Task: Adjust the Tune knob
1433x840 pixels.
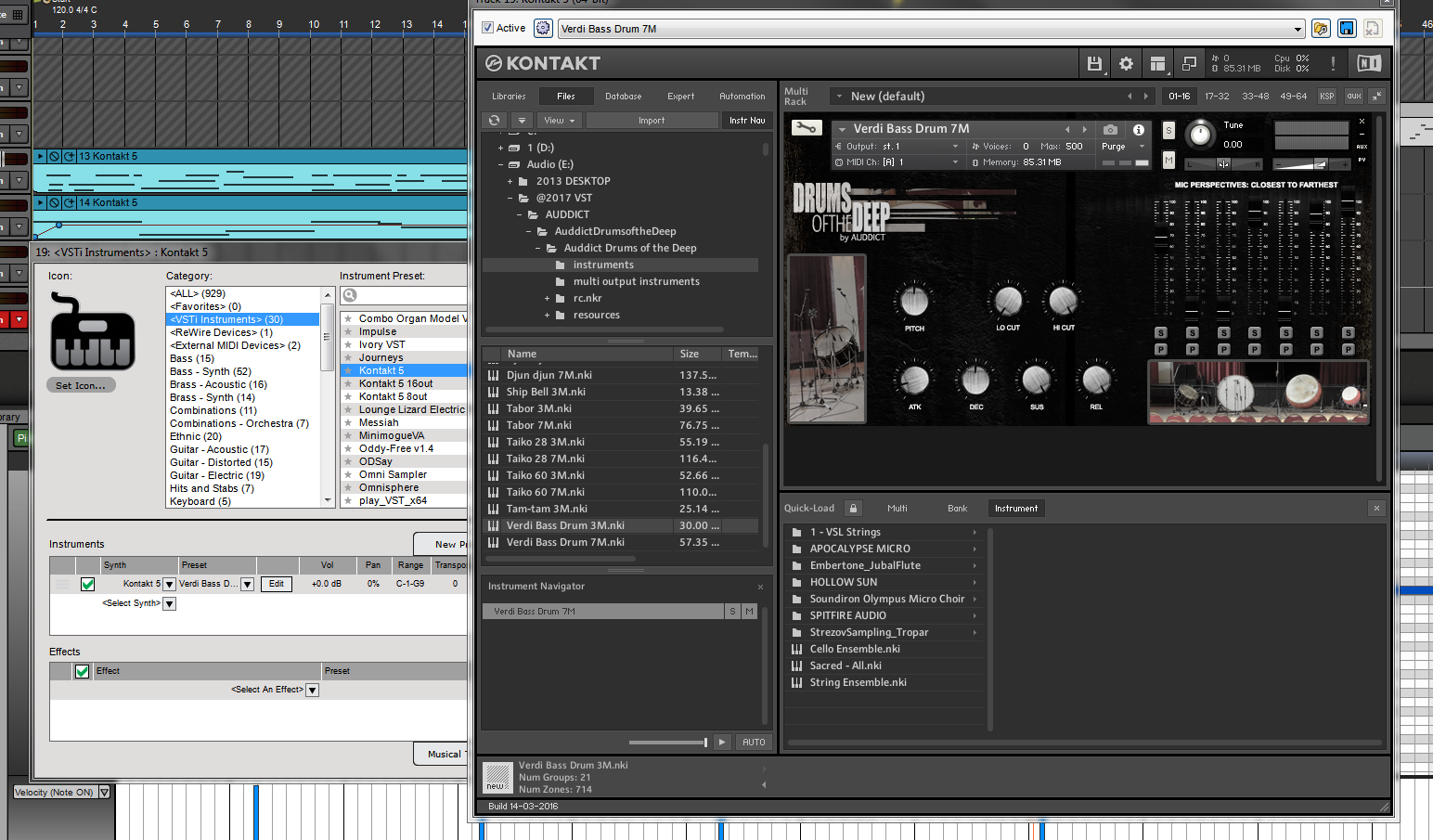Action: [1200, 135]
